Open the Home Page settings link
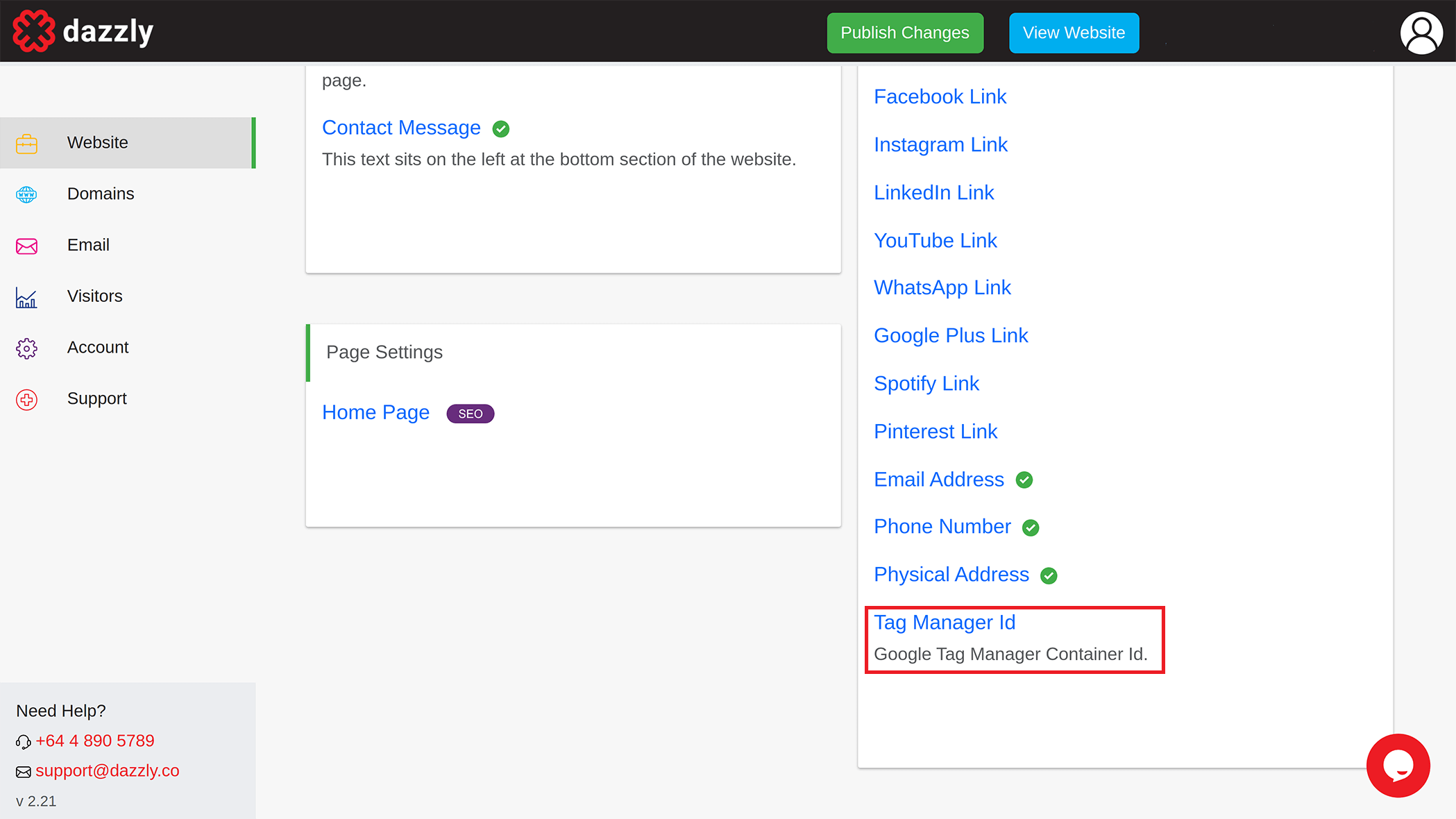The image size is (1456, 819). (x=375, y=412)
